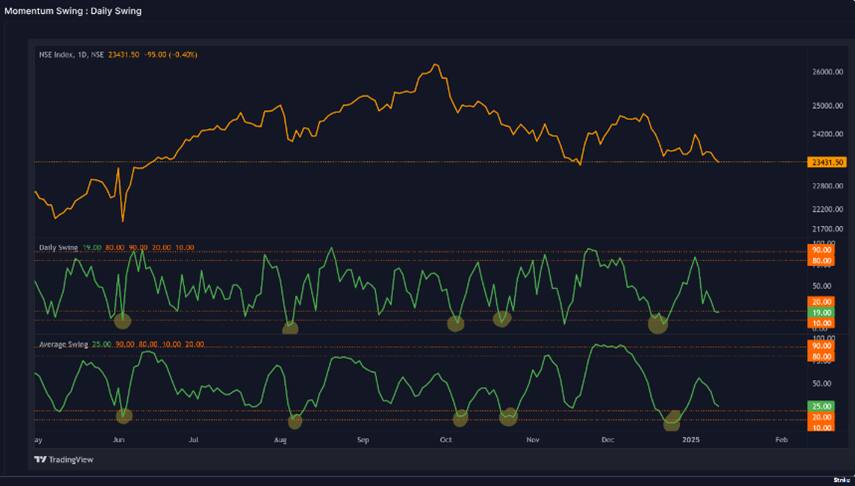Click the TradingView logo
The image size is (855, 486).
60,459
